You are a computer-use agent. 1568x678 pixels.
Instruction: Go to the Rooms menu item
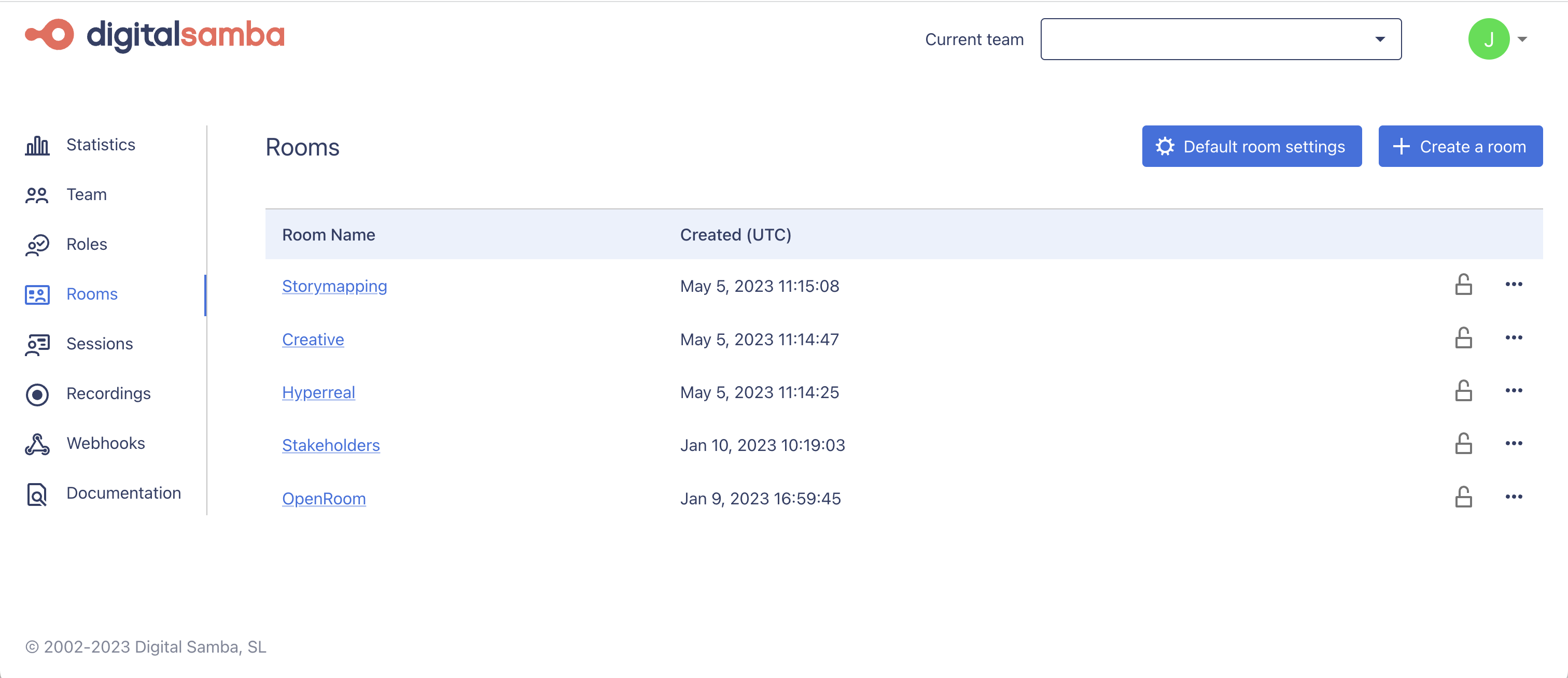click(x=92, y=294)
